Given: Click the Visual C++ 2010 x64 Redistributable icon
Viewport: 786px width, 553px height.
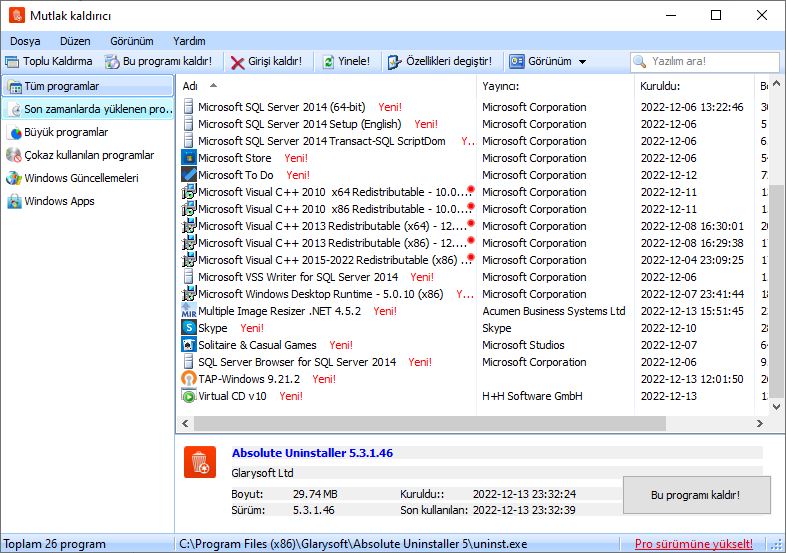Looking at the screenshot, I should pos(188,192).
